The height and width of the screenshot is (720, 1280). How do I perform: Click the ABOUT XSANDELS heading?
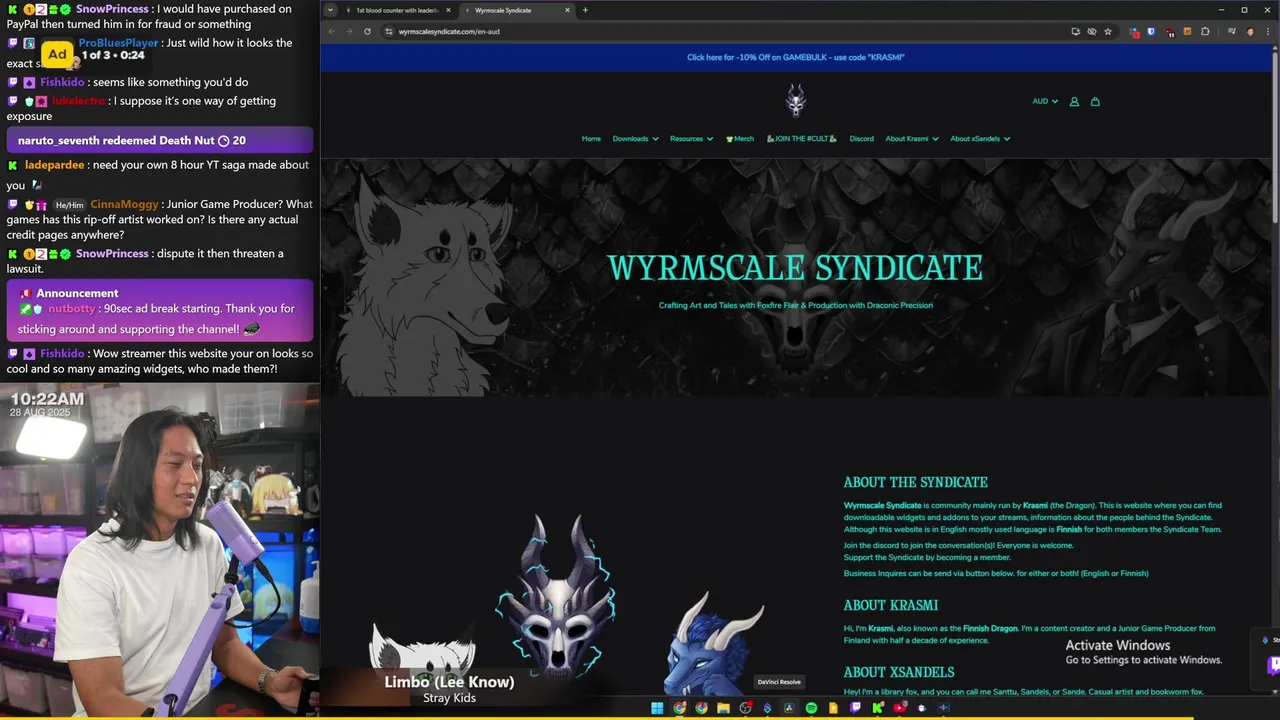pyautogui.click(x=898, y=672)
